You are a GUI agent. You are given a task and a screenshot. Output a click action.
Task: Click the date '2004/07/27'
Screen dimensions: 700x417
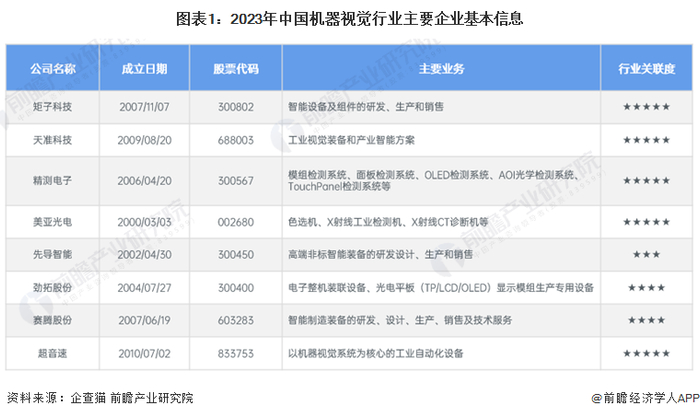click(144, 288)
